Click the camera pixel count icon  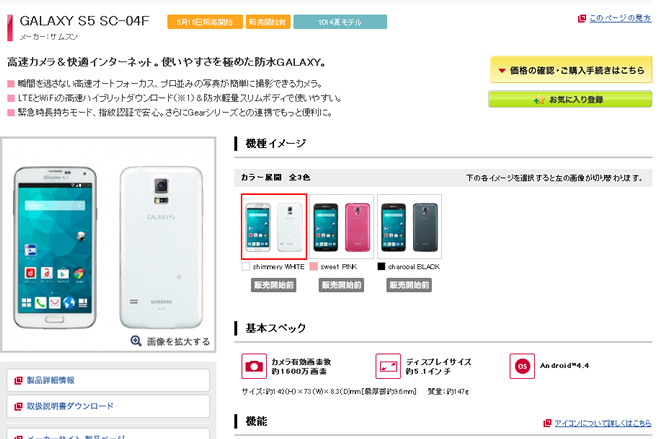click(254, 366)
